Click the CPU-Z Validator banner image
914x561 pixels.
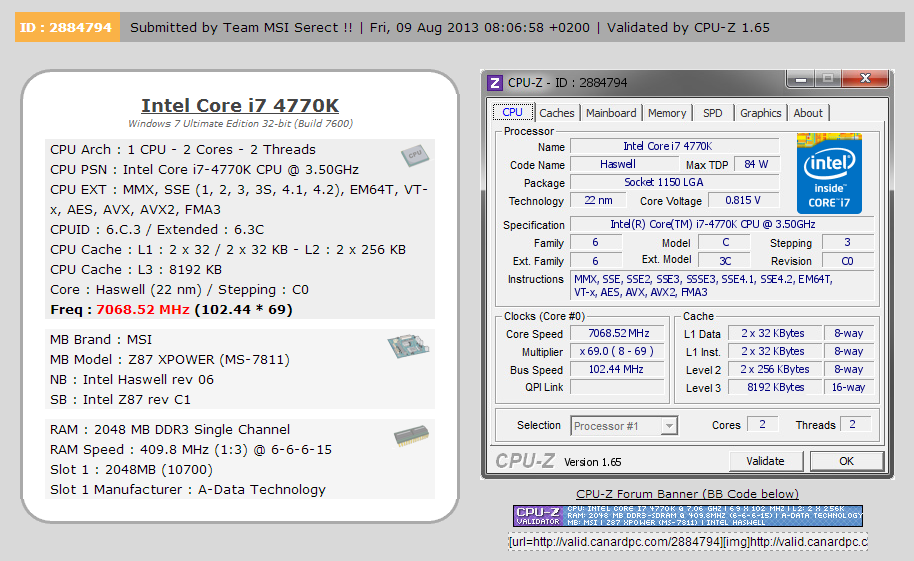pyautogui.click(x=688, y=516)
